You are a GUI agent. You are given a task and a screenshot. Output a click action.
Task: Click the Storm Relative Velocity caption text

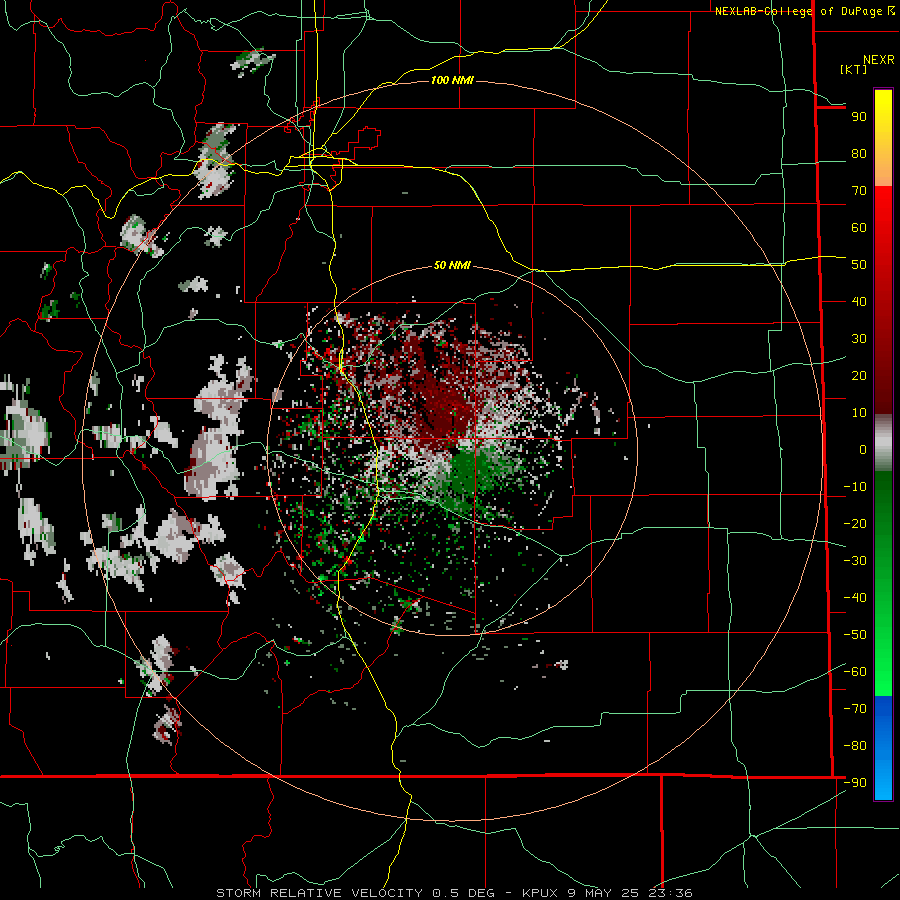pyautogui.click(x=454, y=893)
